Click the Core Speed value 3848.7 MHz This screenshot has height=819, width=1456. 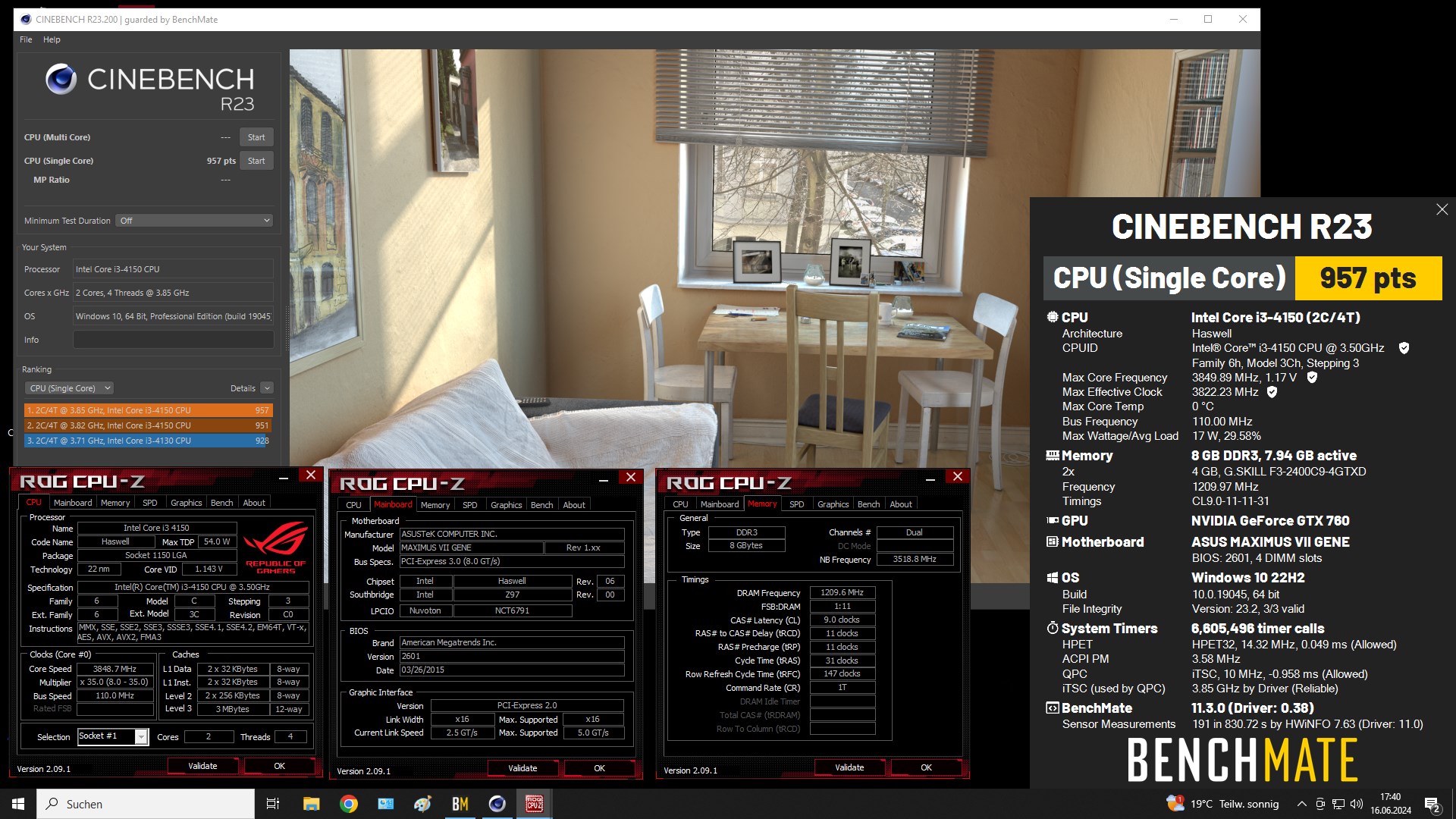click(x=115, y=669)
